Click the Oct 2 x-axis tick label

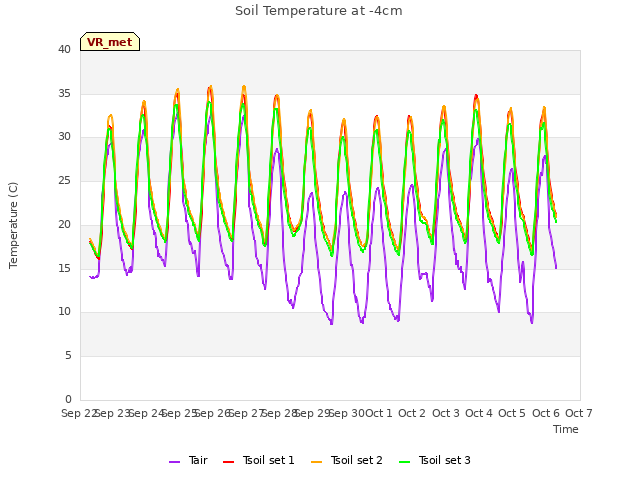412,413
